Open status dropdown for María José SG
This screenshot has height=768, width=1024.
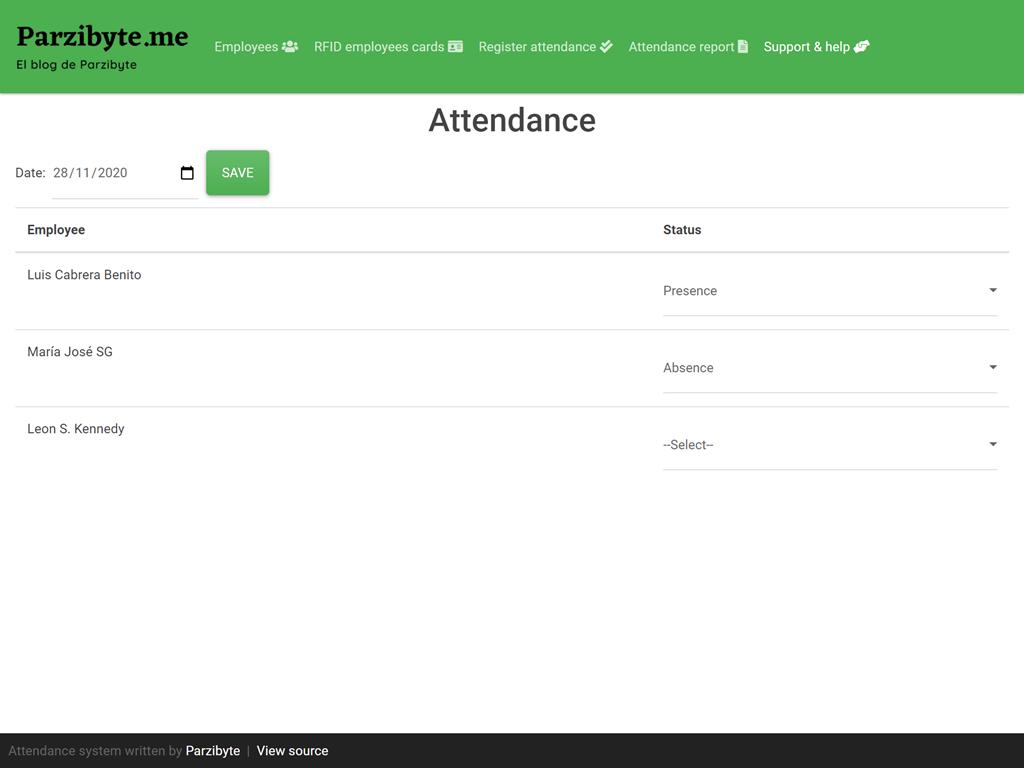[x=829, y=368]
